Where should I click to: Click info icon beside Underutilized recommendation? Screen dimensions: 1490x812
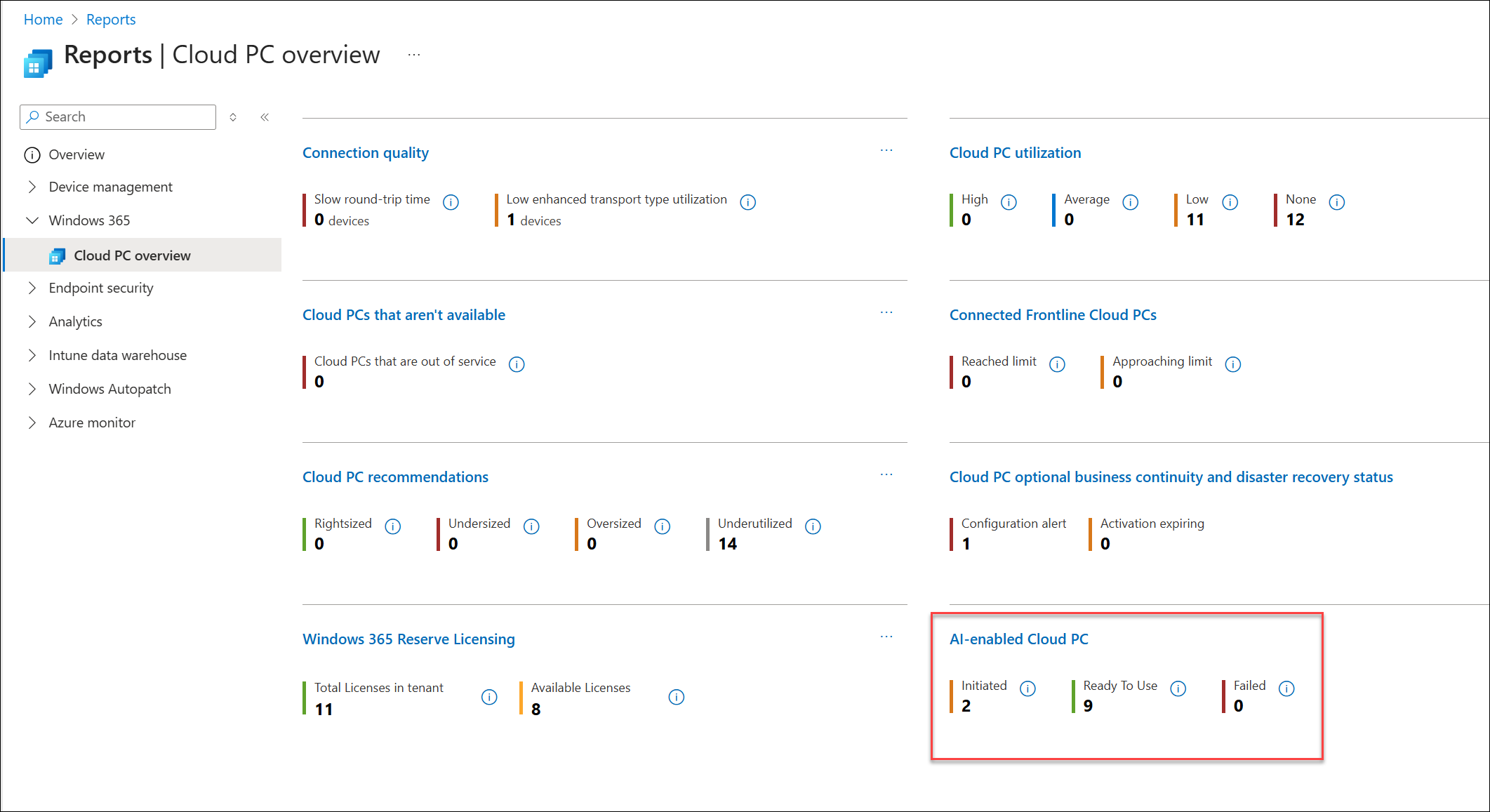(813, 526)
